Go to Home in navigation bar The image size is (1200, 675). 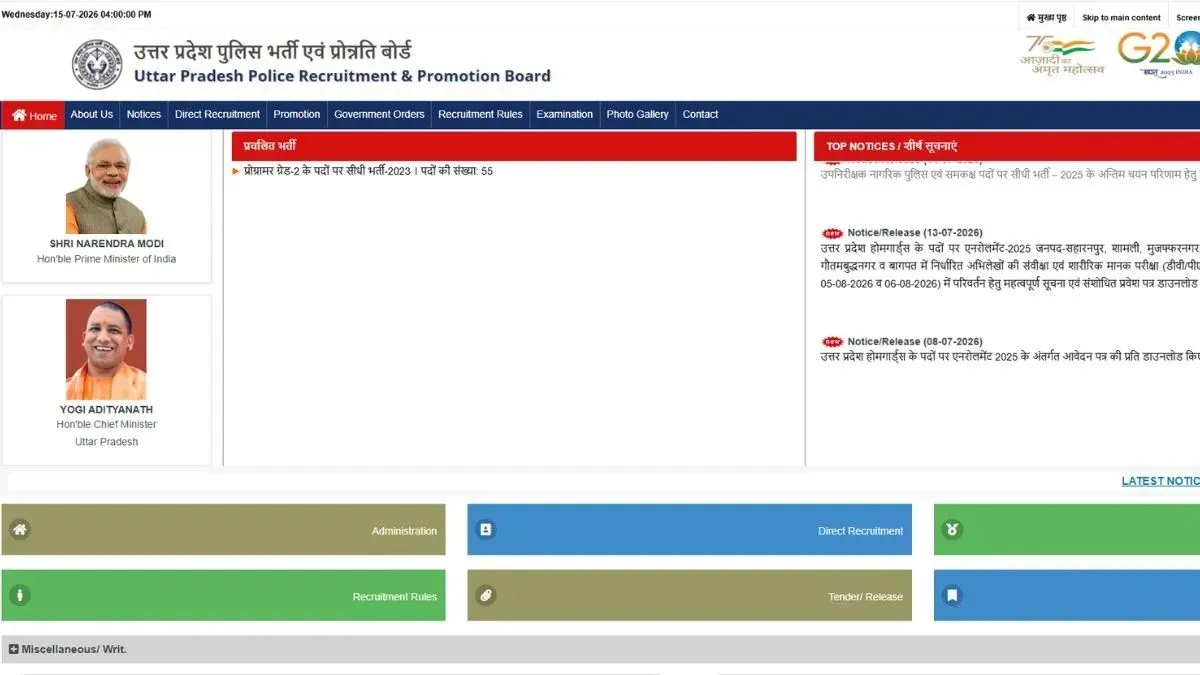point(34,115)
